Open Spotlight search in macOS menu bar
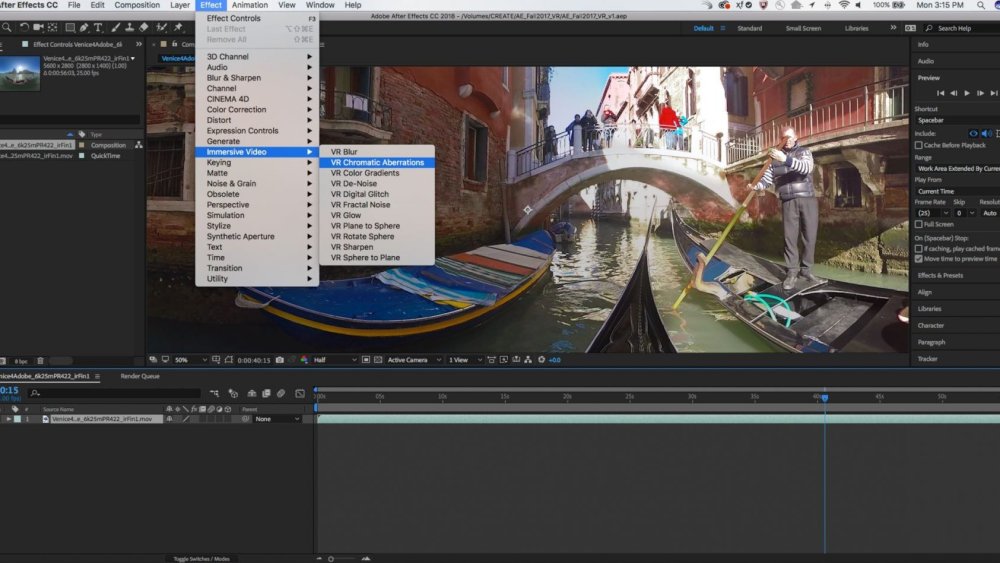The height and width of the screenshot is (563, 1000). (x=980, y=5)
